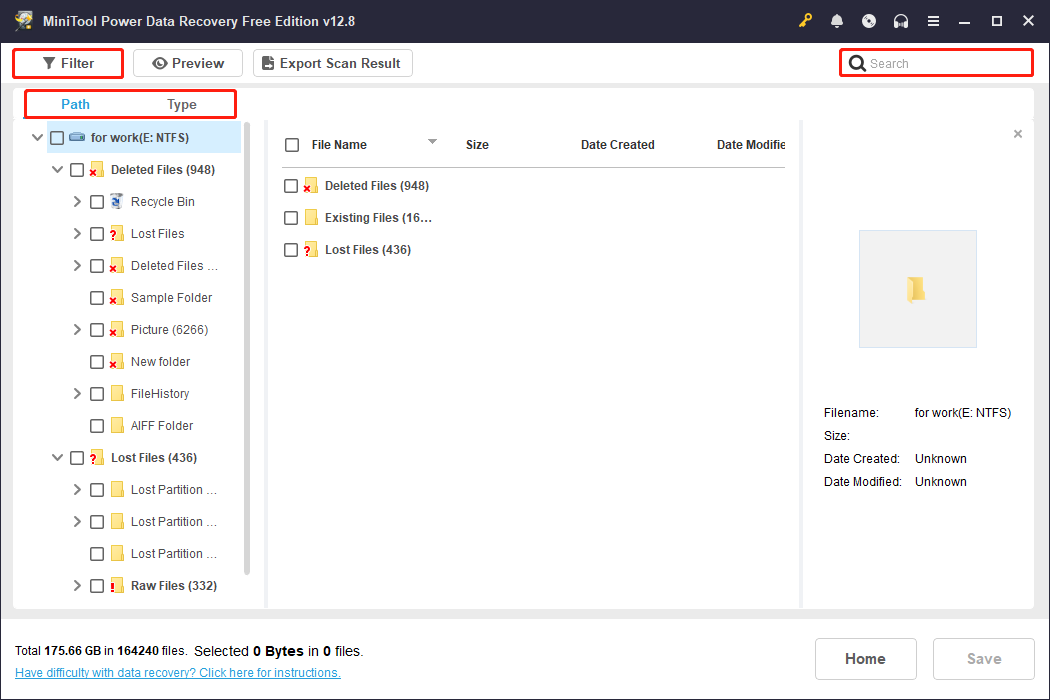Image resolution: width=1050 pixels, height=700 pixels.
Task: Click the search magnifier icon
Action: [x=857, y=62]
